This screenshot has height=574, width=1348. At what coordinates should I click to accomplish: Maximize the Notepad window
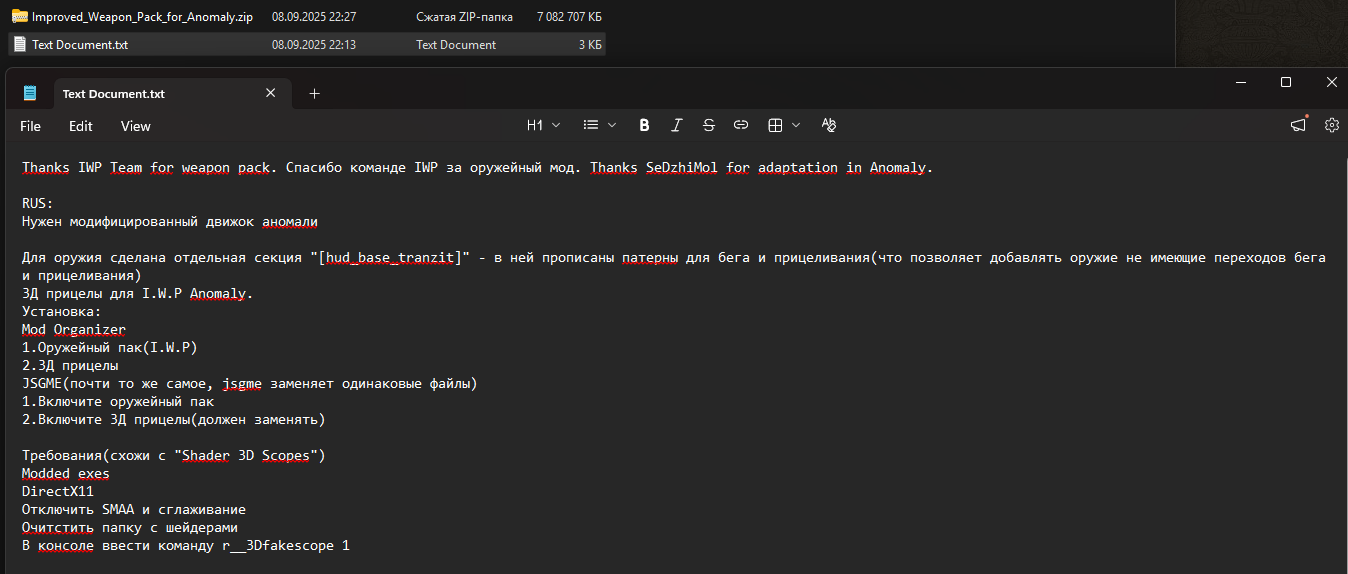tap(1286, 82)
